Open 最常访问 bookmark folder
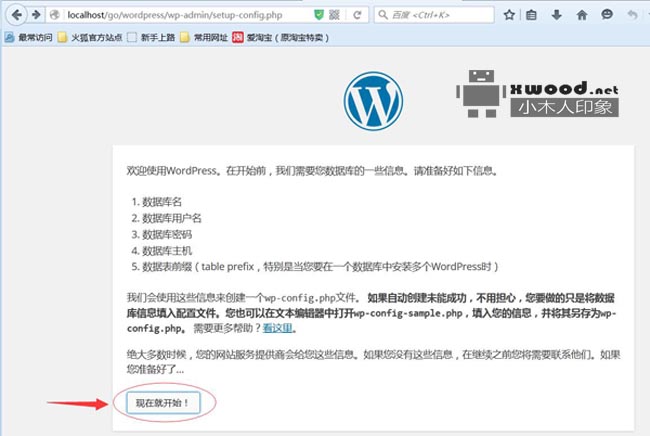The image size is (650, 436). [29, 38]
